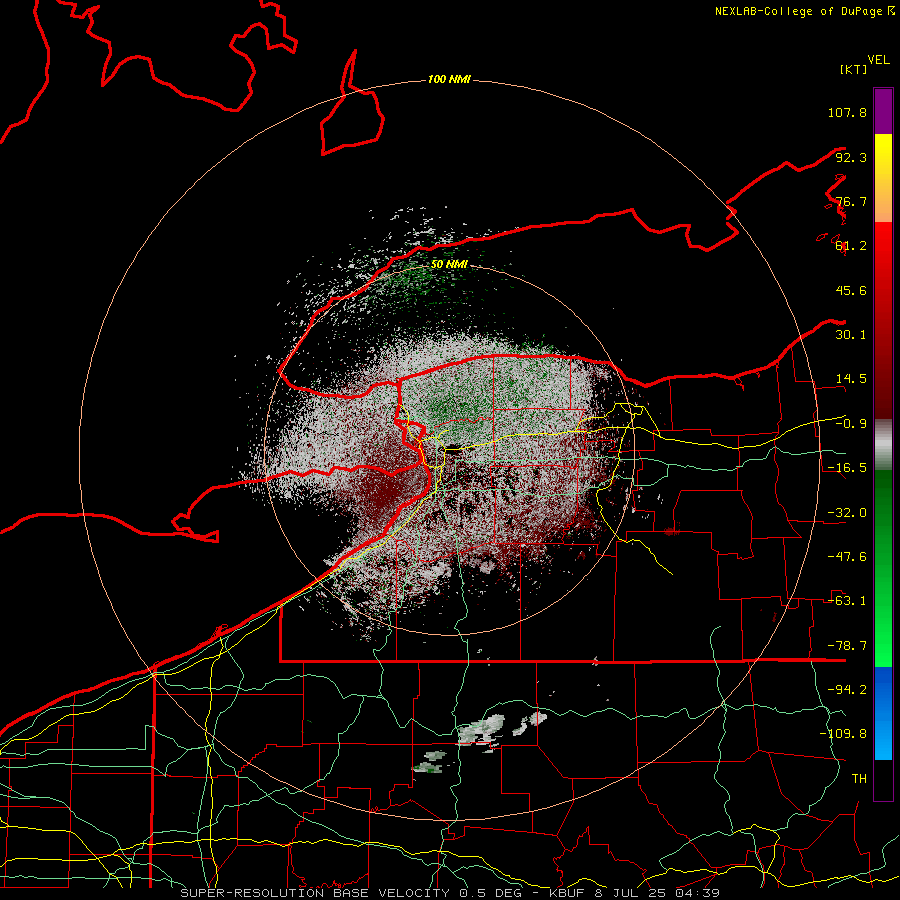This screenshot has width=900, height=900.
Task: Select the -78.7 scale value
Action: (x=847, y=646)
